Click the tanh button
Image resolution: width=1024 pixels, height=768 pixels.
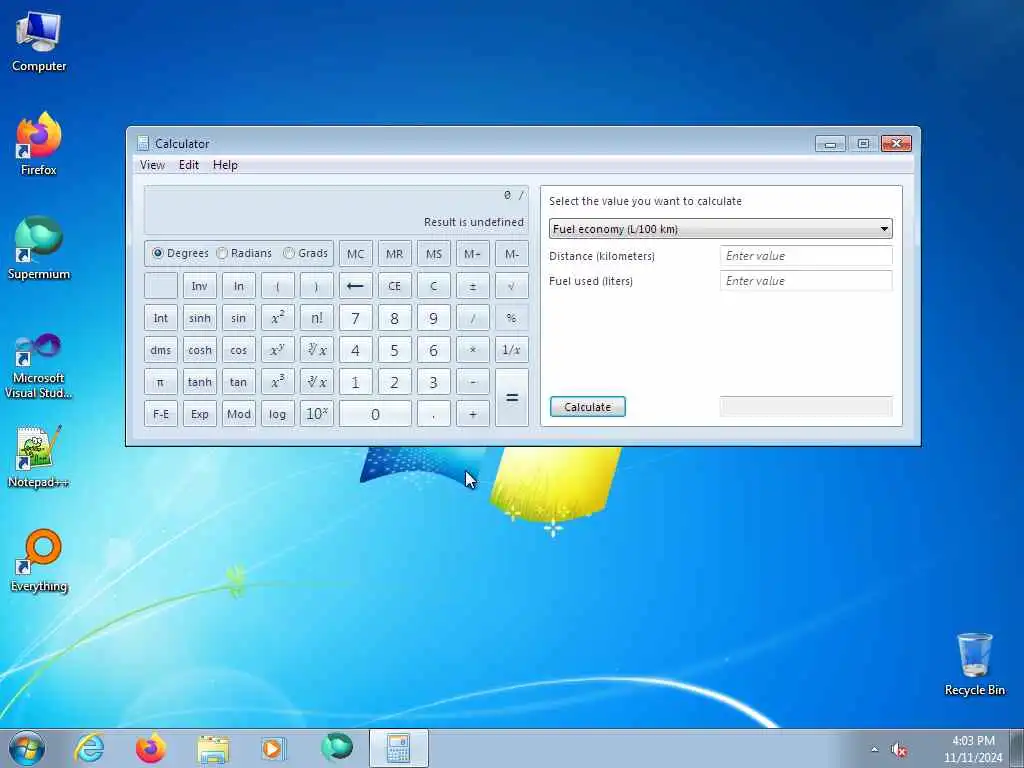coord(200,382)
